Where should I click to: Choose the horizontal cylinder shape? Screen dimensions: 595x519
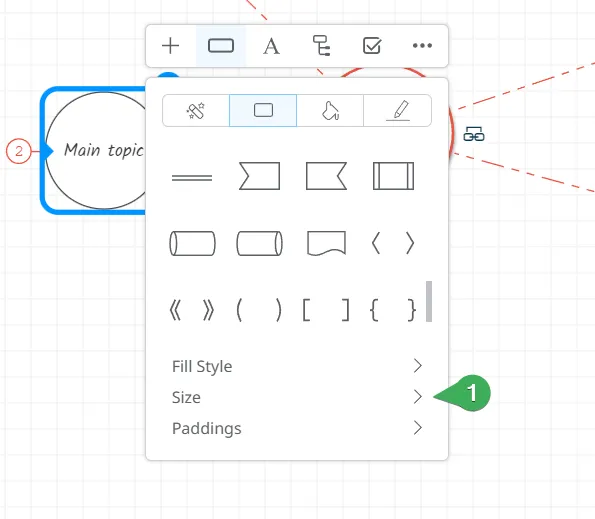coord(192,244)
